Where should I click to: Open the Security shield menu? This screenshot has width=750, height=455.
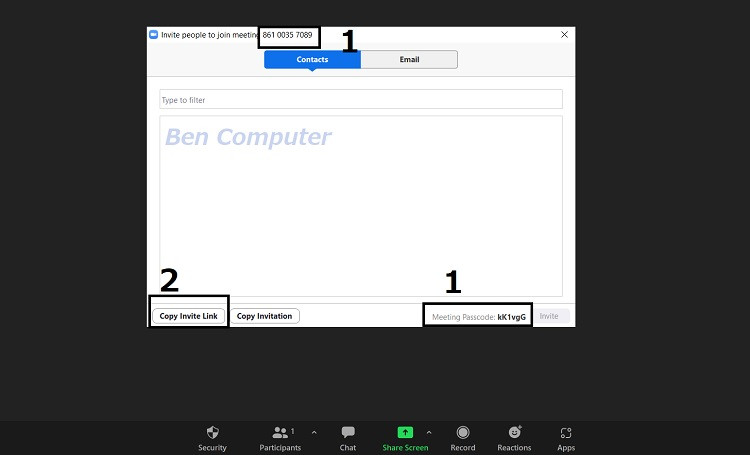(x=212, y=438)
